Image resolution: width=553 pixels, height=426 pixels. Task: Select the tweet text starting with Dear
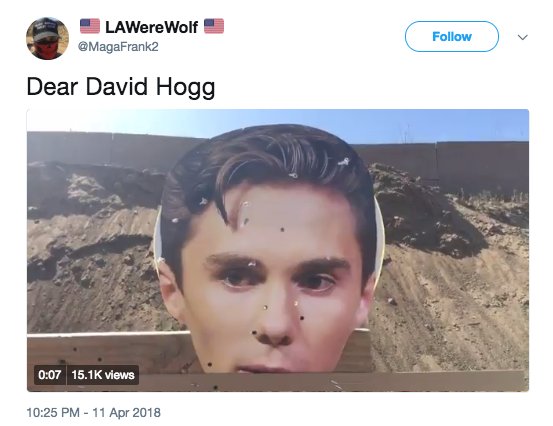tap(121, 87)
